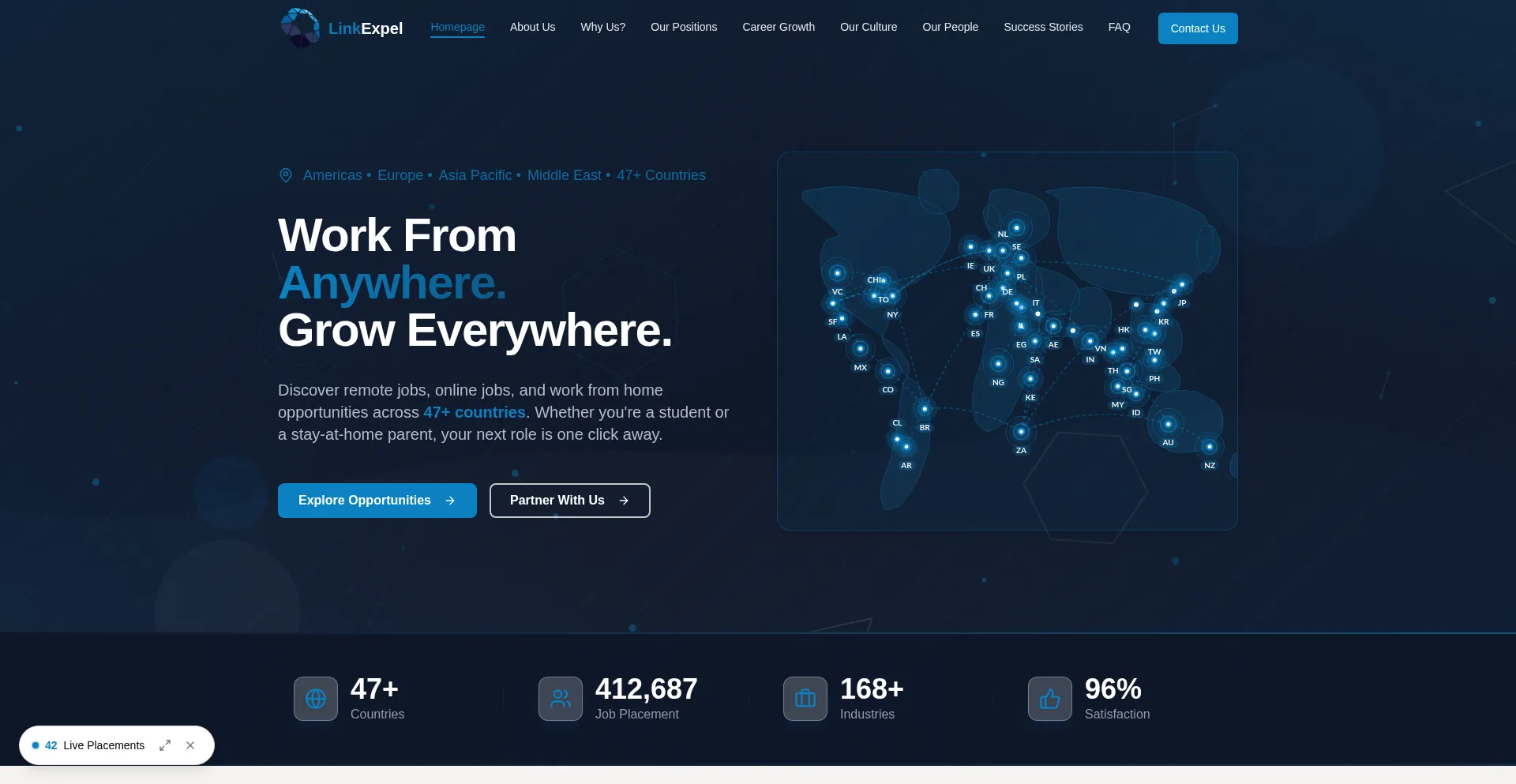Open the Homepage nav link
The image size is (1516, 784).
click(457, 27)
